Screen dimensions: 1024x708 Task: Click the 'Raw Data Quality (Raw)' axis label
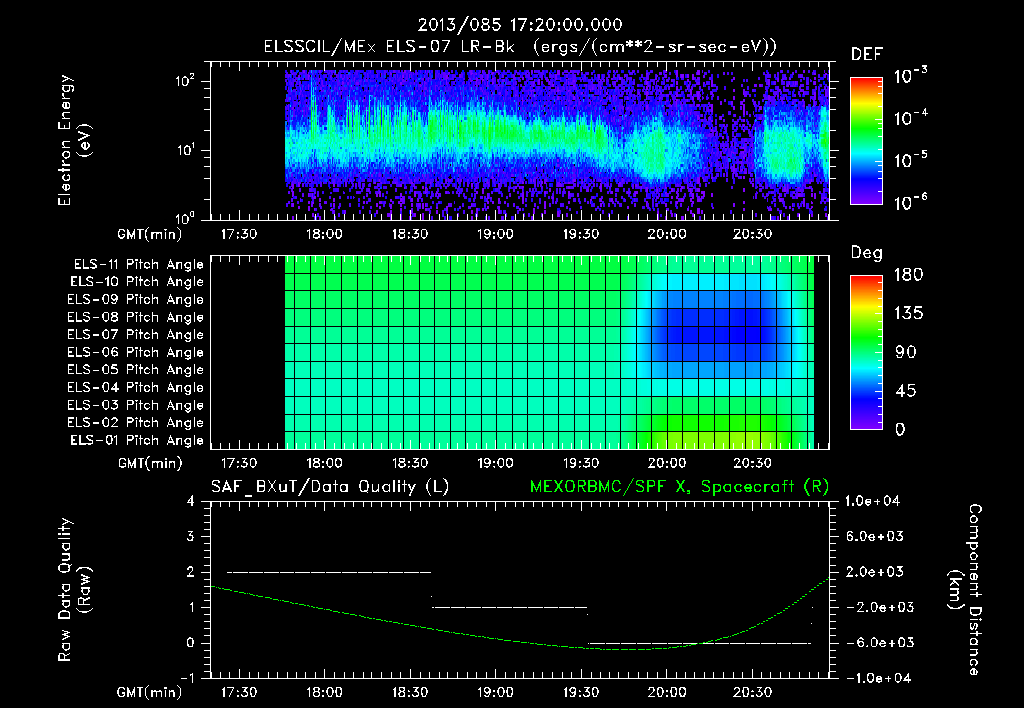(x=74, y=590)
